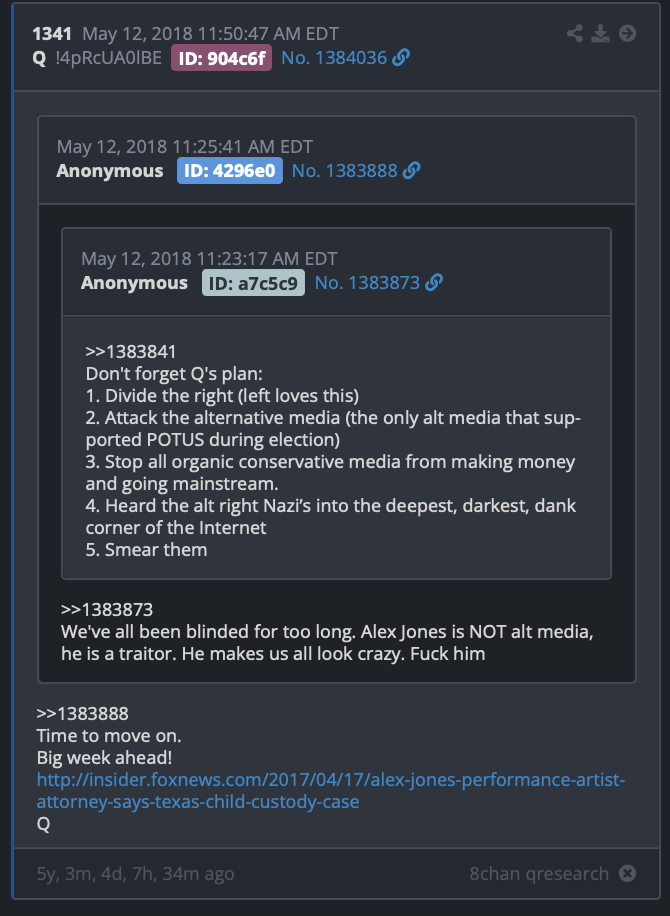Open post link No. 1383888

tap(345, 171)
